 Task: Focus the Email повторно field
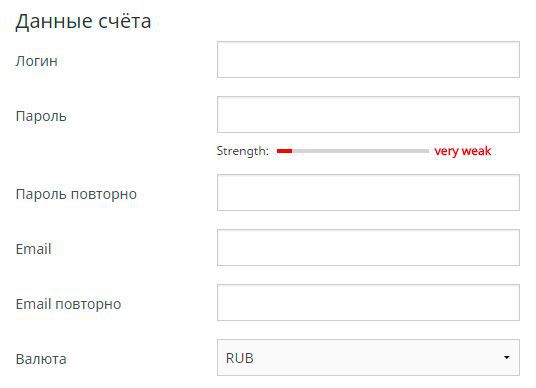pyautogui.click(x=368, y=303)
